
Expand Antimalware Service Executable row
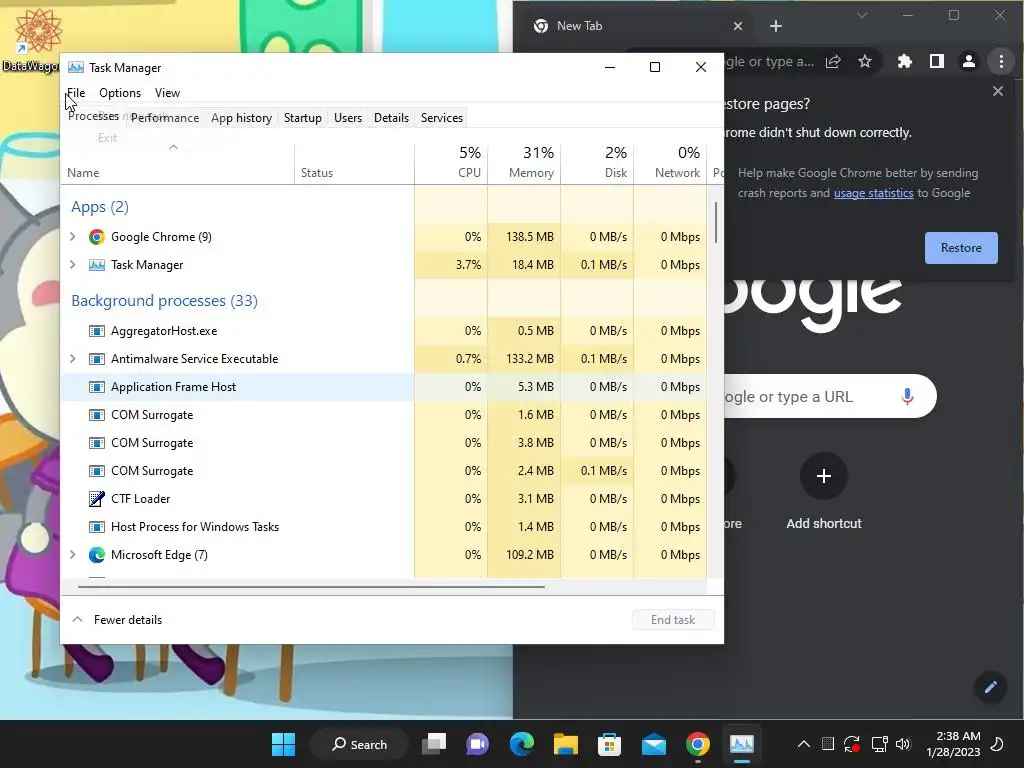[x=72, y=359]
